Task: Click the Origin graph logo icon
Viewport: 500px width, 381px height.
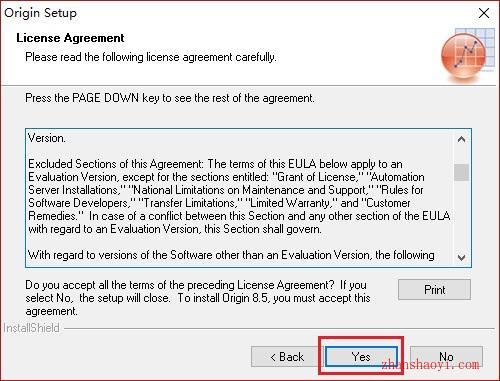Action: pyautogui.click(x=468, y=55)
